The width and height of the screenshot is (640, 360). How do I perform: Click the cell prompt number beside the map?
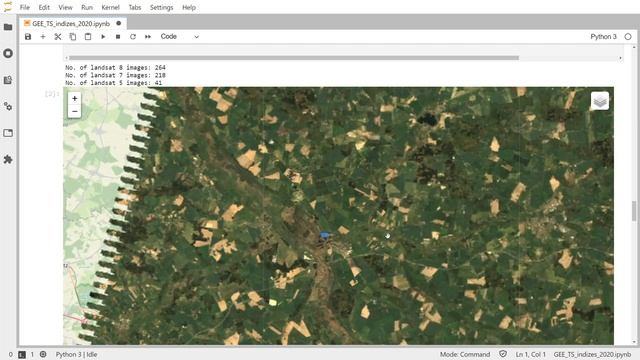tap(52, 94)
